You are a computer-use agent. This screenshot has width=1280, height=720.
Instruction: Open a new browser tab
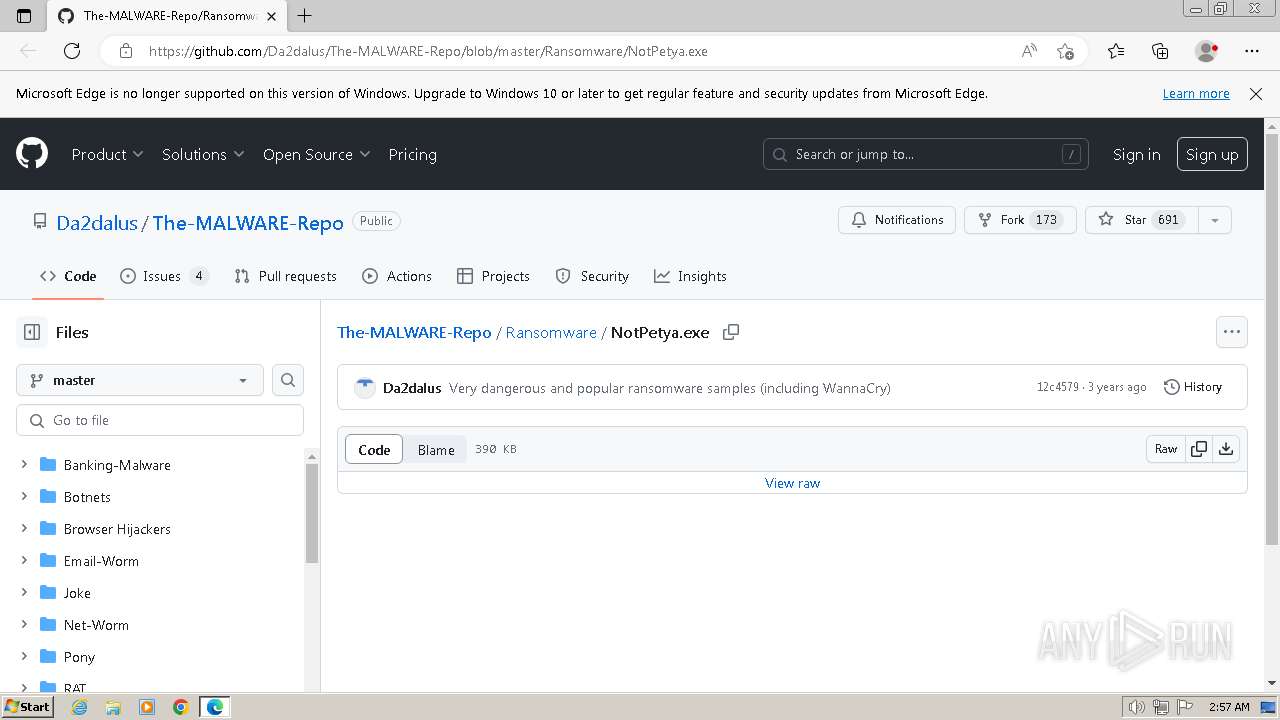point(305,15)
